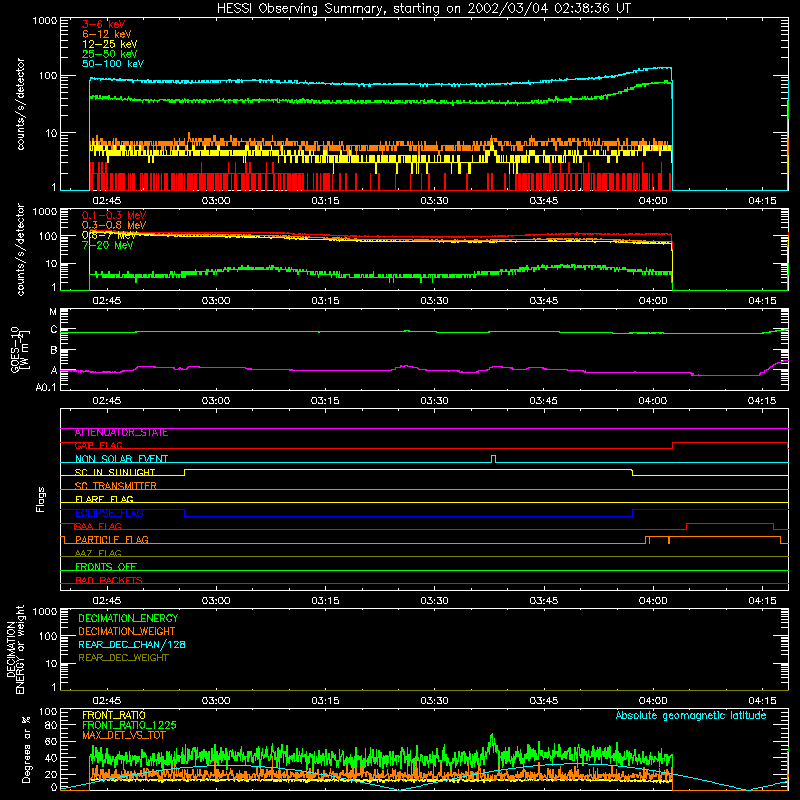Screen dimensions: 800x800
Task: Click the 04:15 tick under GOES panel
Action: (x=762, y=401)
